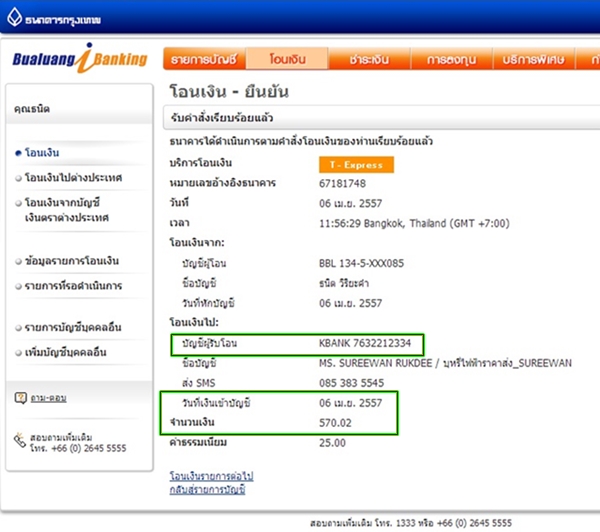Go to the การลงทุน tab

452,59
